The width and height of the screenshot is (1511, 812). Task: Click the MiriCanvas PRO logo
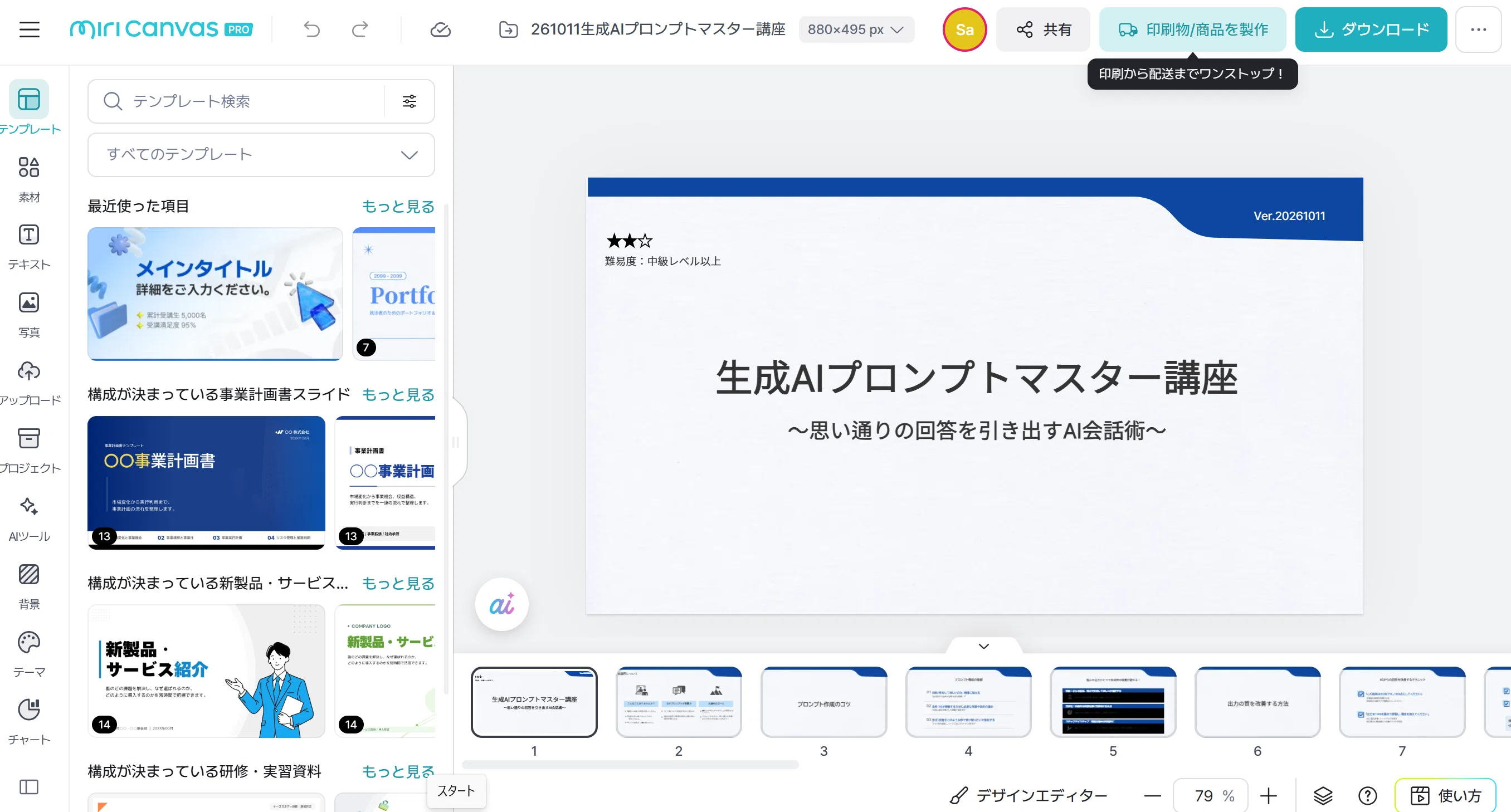(x=162, y=30)
